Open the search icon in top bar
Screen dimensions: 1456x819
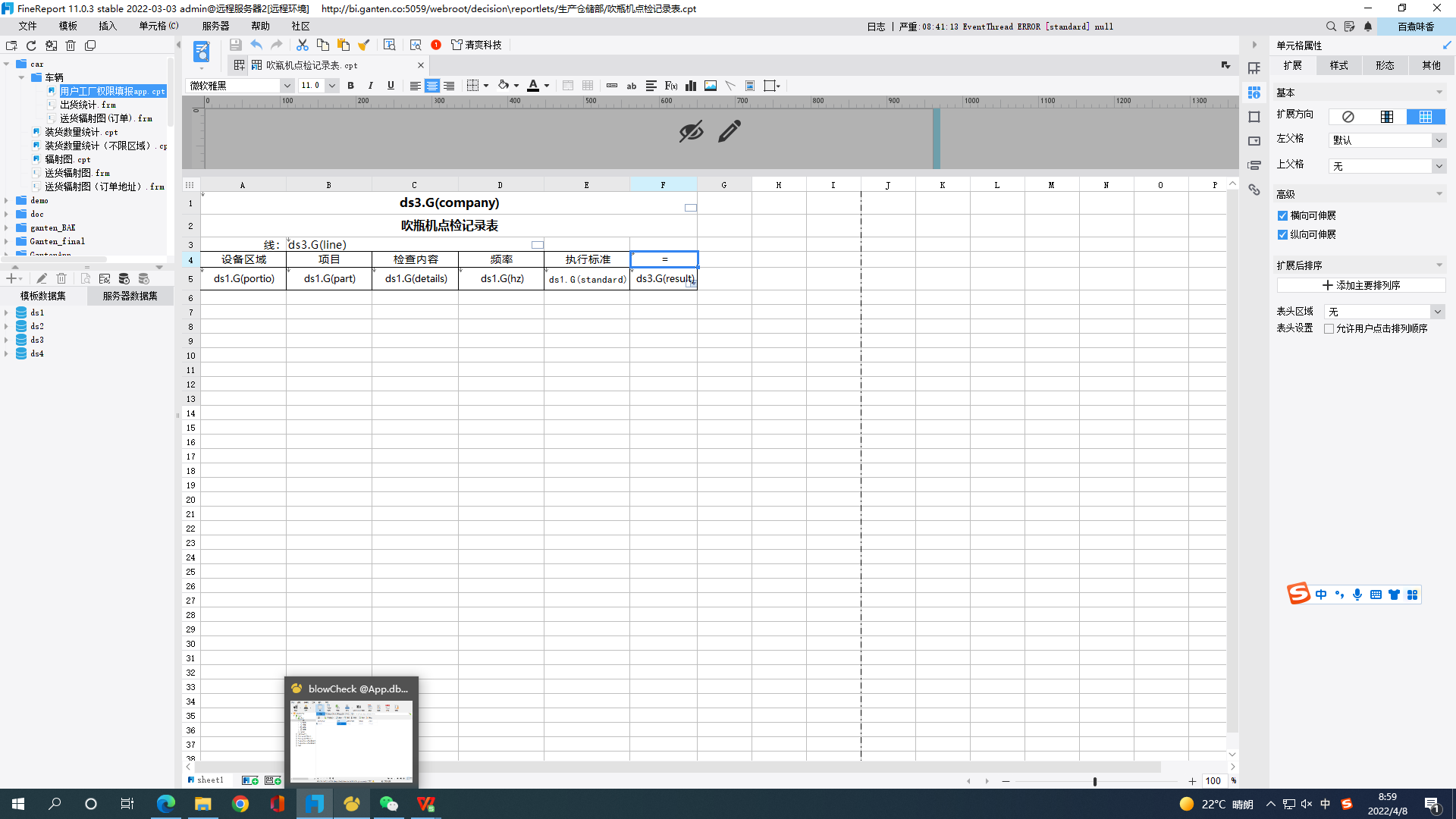[1331, 27]
